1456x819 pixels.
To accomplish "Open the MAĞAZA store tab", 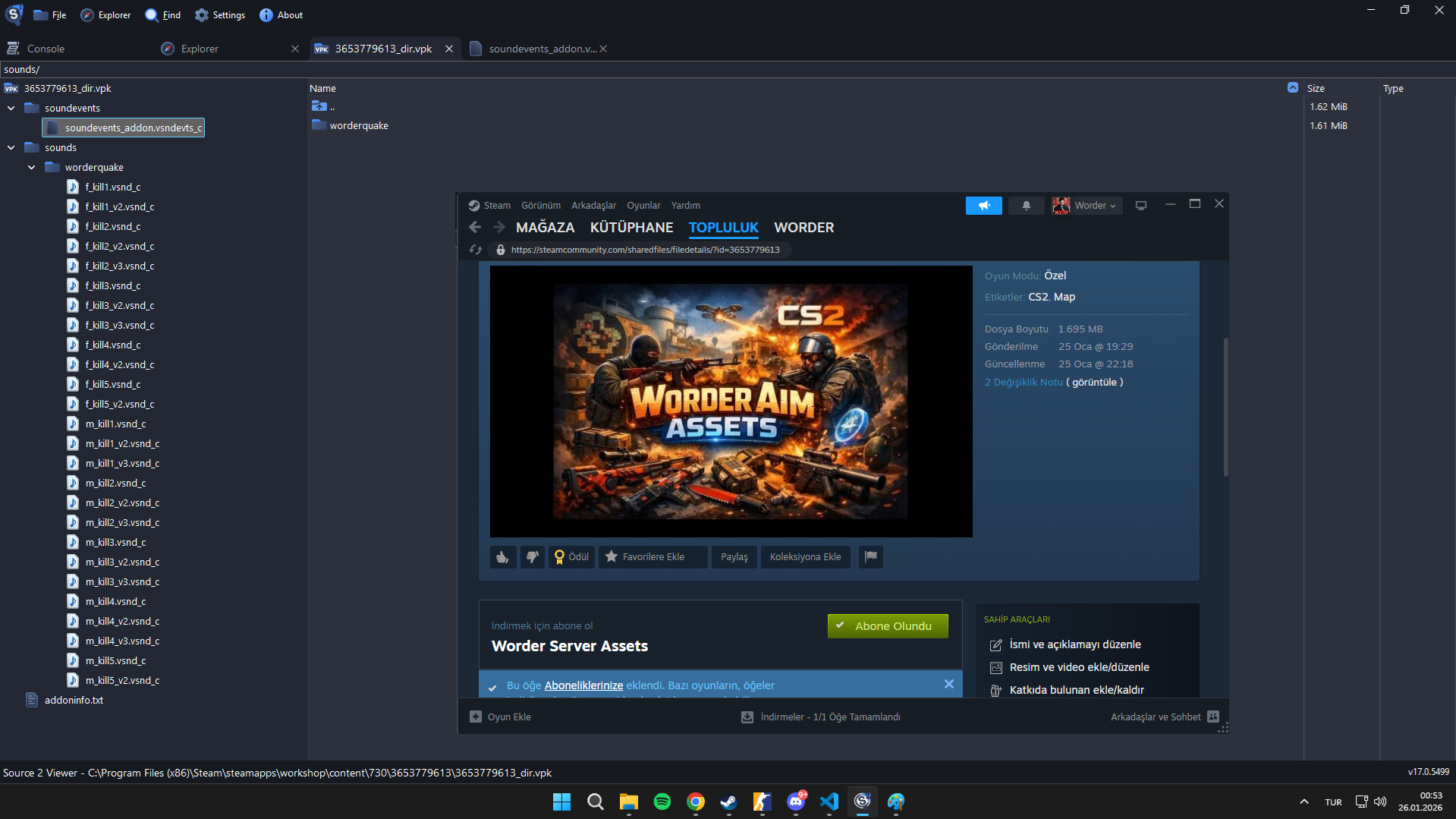I will tap(545, 228).
